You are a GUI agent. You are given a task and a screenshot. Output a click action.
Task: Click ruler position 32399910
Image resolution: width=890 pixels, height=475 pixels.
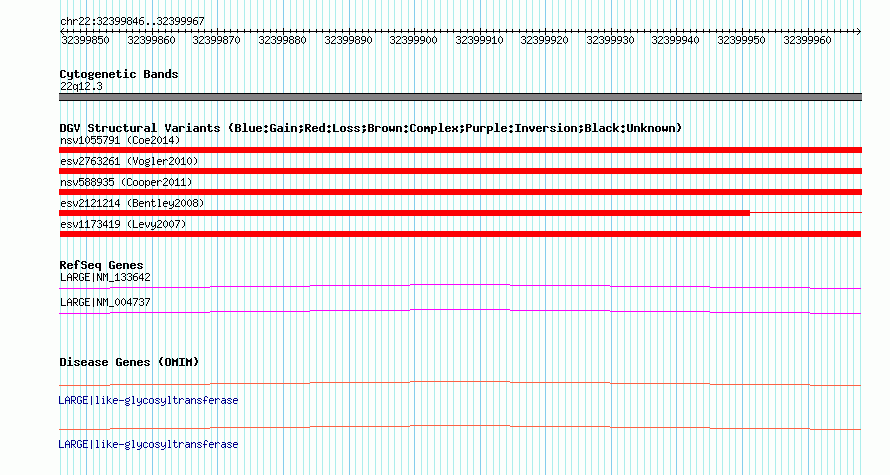point(479,40)
